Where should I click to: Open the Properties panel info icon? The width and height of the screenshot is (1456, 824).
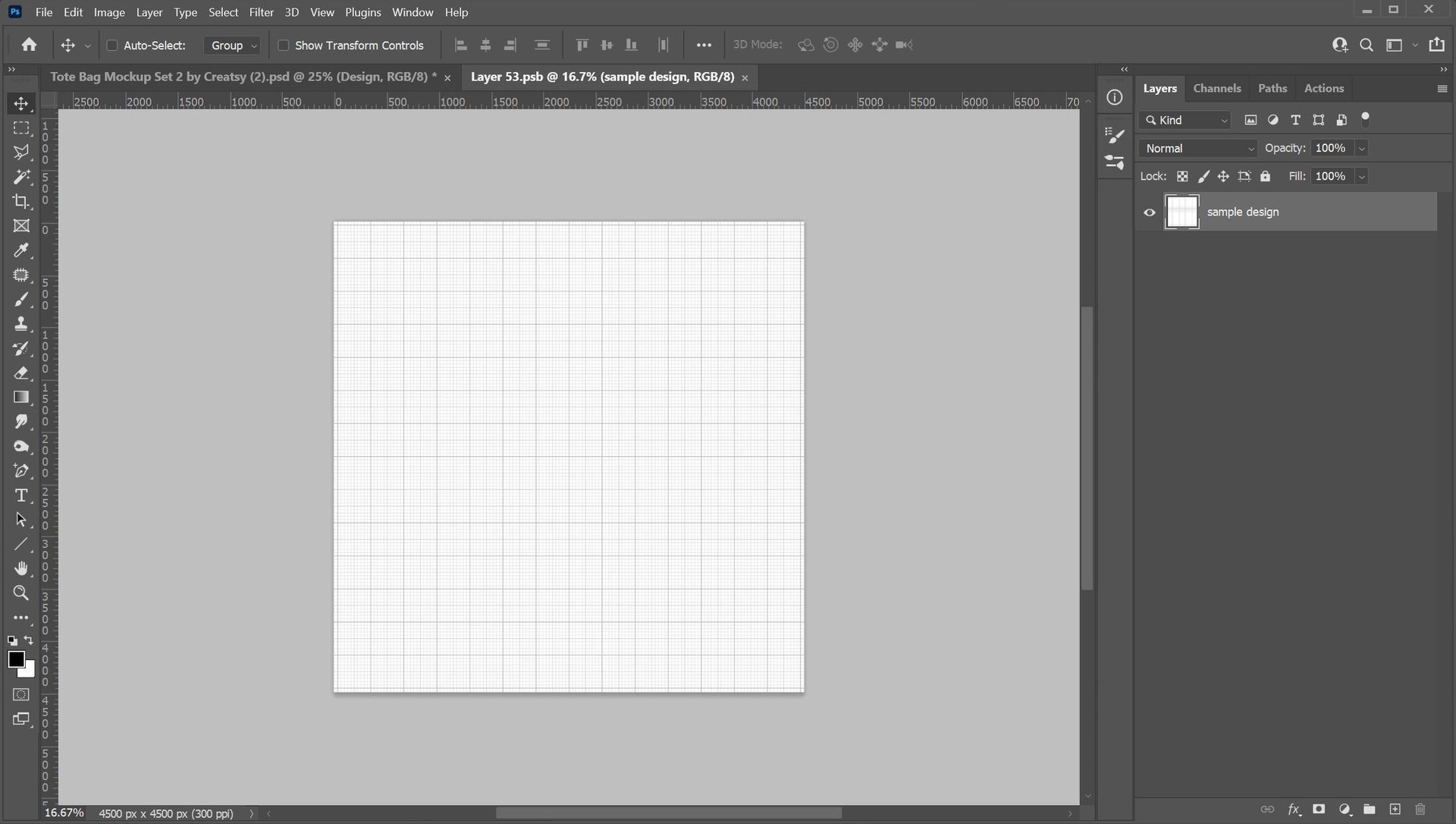(1114, 97)
